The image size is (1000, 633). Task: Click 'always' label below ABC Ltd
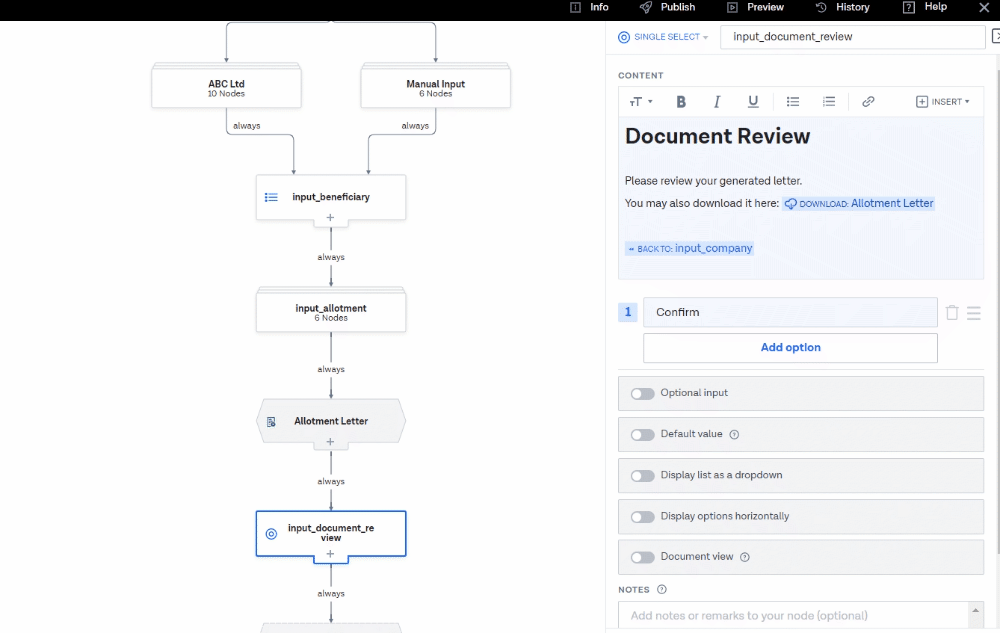click(247, 126)
